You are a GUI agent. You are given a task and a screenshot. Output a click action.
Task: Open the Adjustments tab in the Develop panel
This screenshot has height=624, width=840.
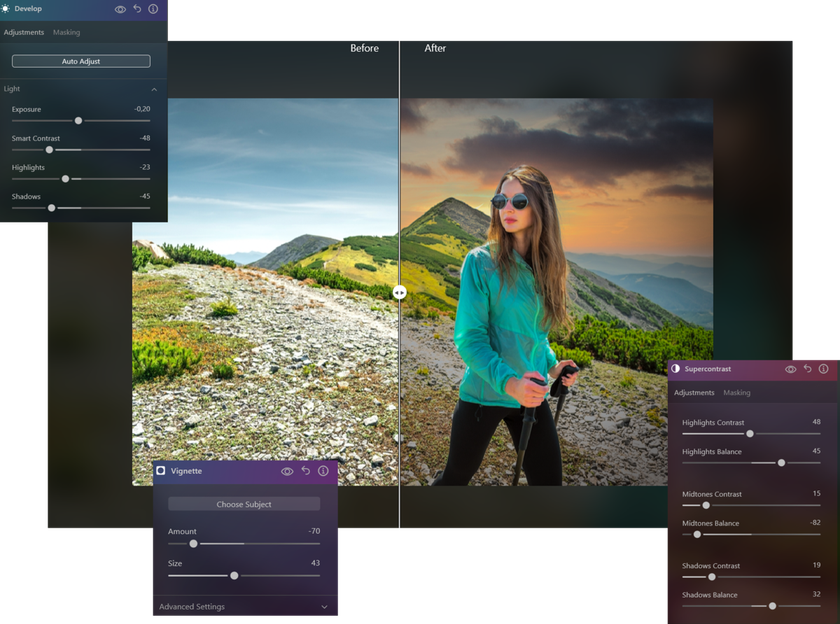coord(25,32)
